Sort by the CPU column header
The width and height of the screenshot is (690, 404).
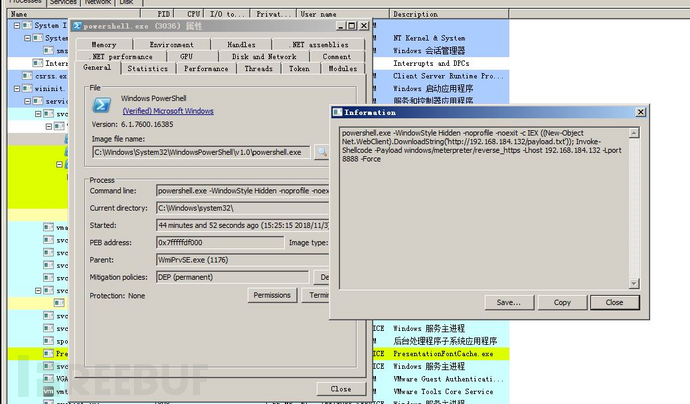(x=191, y=14)
